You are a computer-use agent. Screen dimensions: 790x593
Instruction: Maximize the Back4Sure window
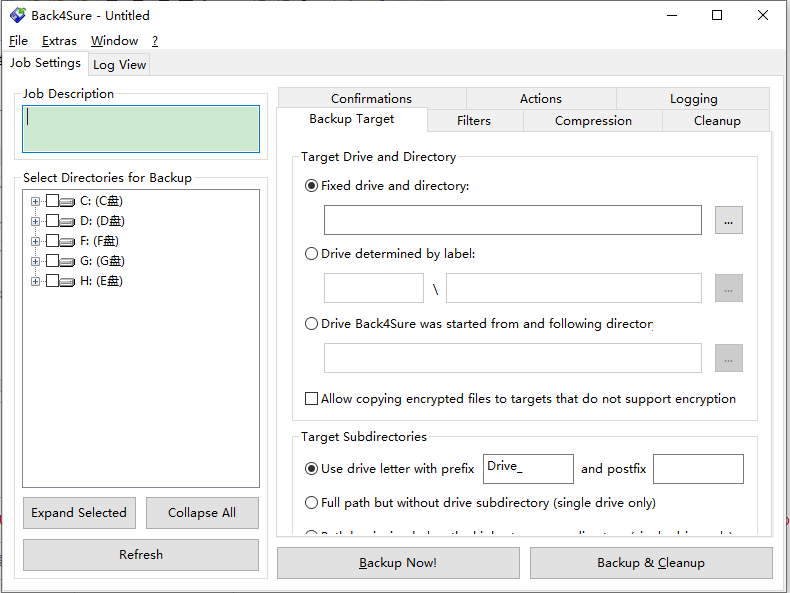coord(717,15)
